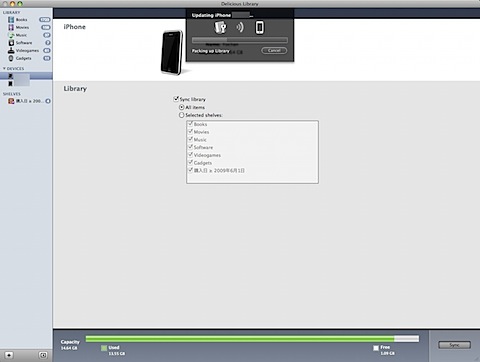Open the Software shelf icon in sidebar

(x=11, y=43)
